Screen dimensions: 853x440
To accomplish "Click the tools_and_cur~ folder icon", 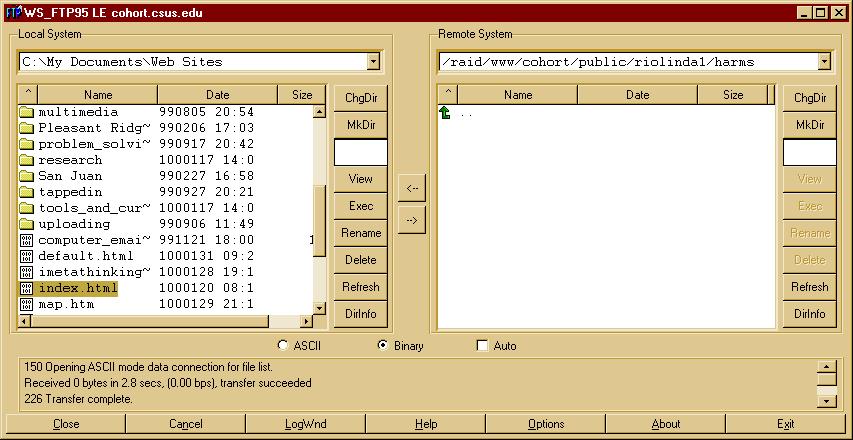I will (x=26, y=208).
